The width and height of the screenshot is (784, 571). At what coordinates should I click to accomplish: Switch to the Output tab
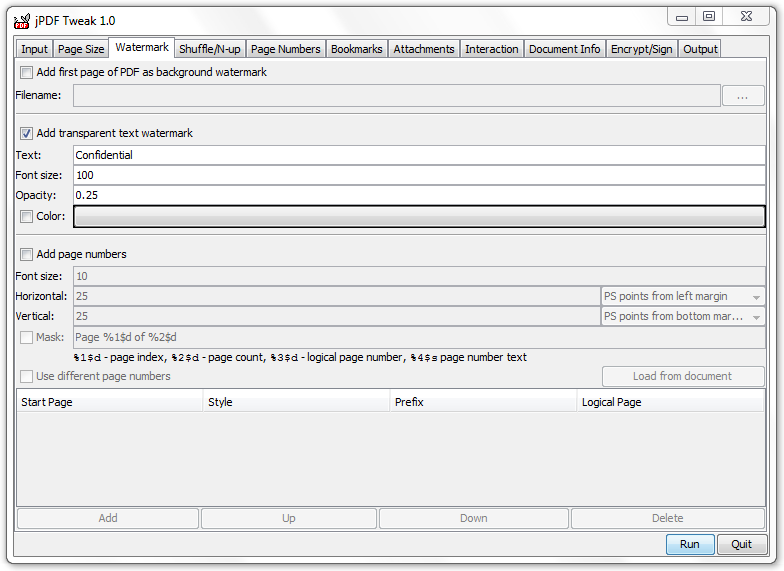700,49
